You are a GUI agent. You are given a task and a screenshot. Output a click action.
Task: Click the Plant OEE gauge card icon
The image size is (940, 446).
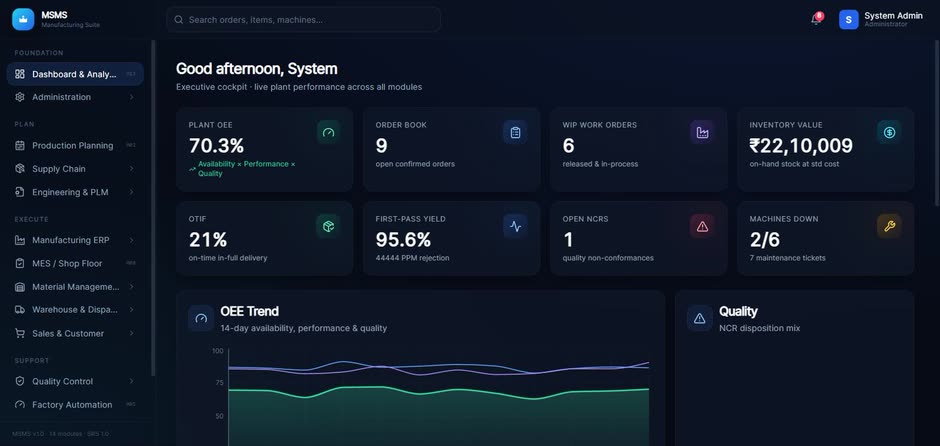point(328,132)
